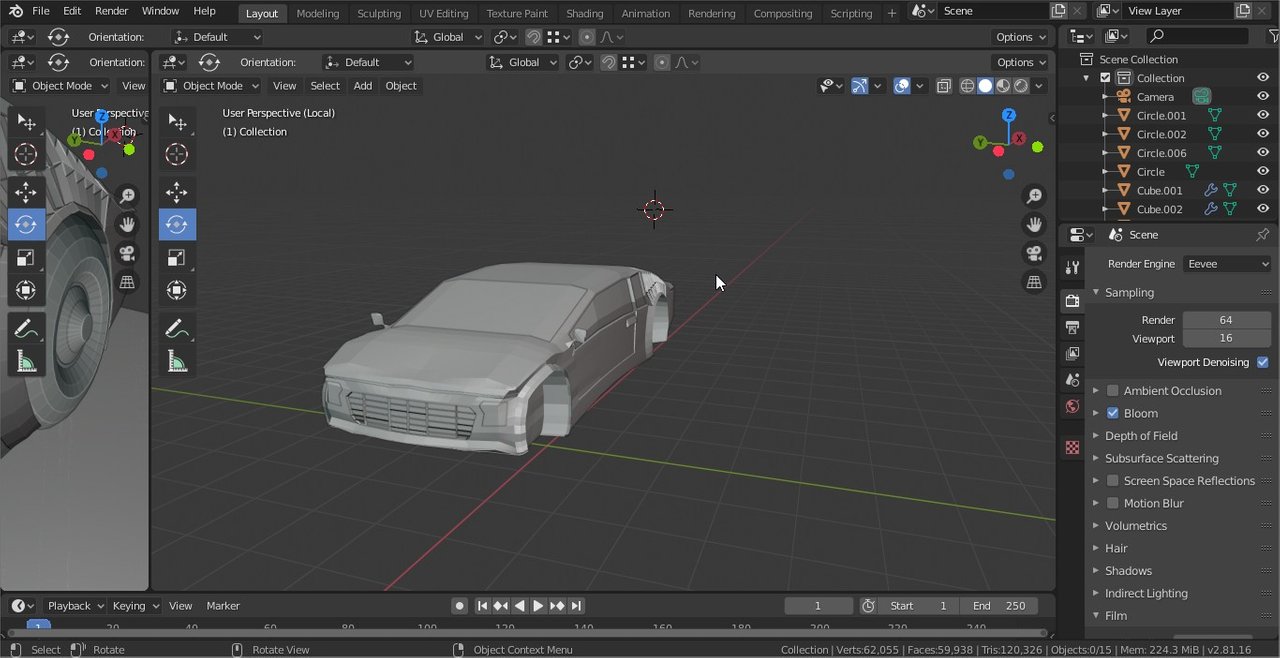This screenshot has width=1280, height=658.
Task: Select the Rotate tool in left viewport
Action: tap(26, 224)
